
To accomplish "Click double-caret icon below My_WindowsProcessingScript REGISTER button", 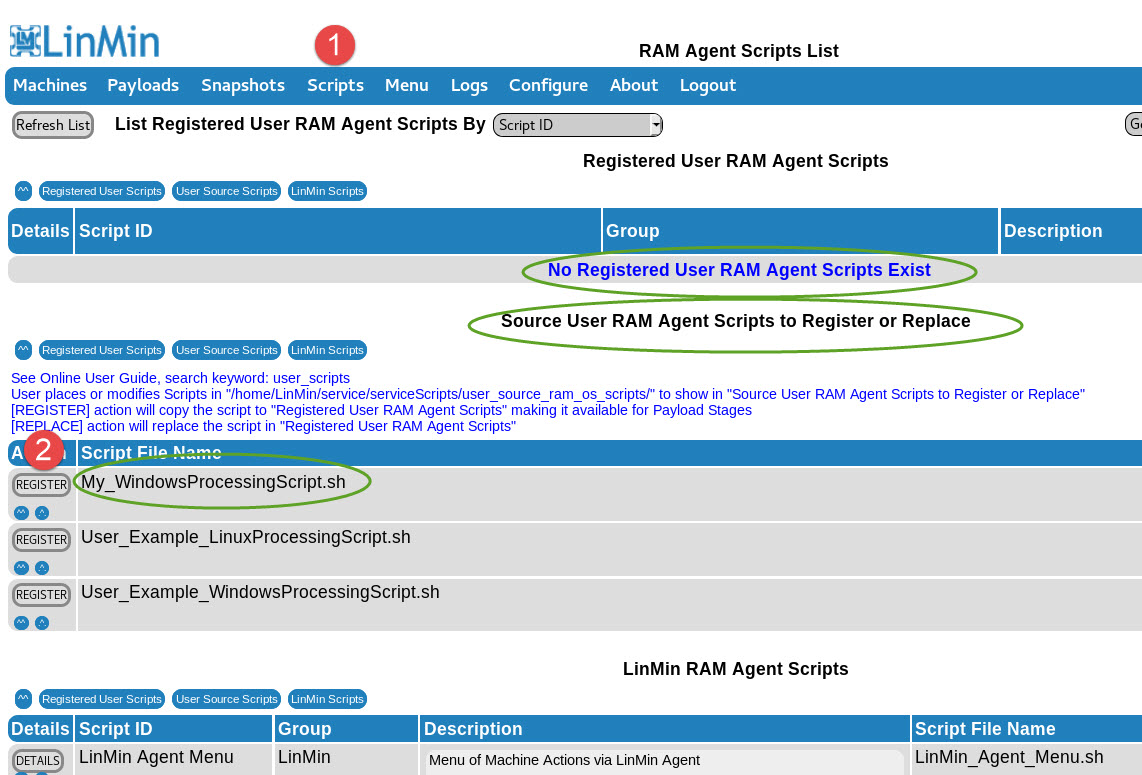I will [x=21, y=513].
